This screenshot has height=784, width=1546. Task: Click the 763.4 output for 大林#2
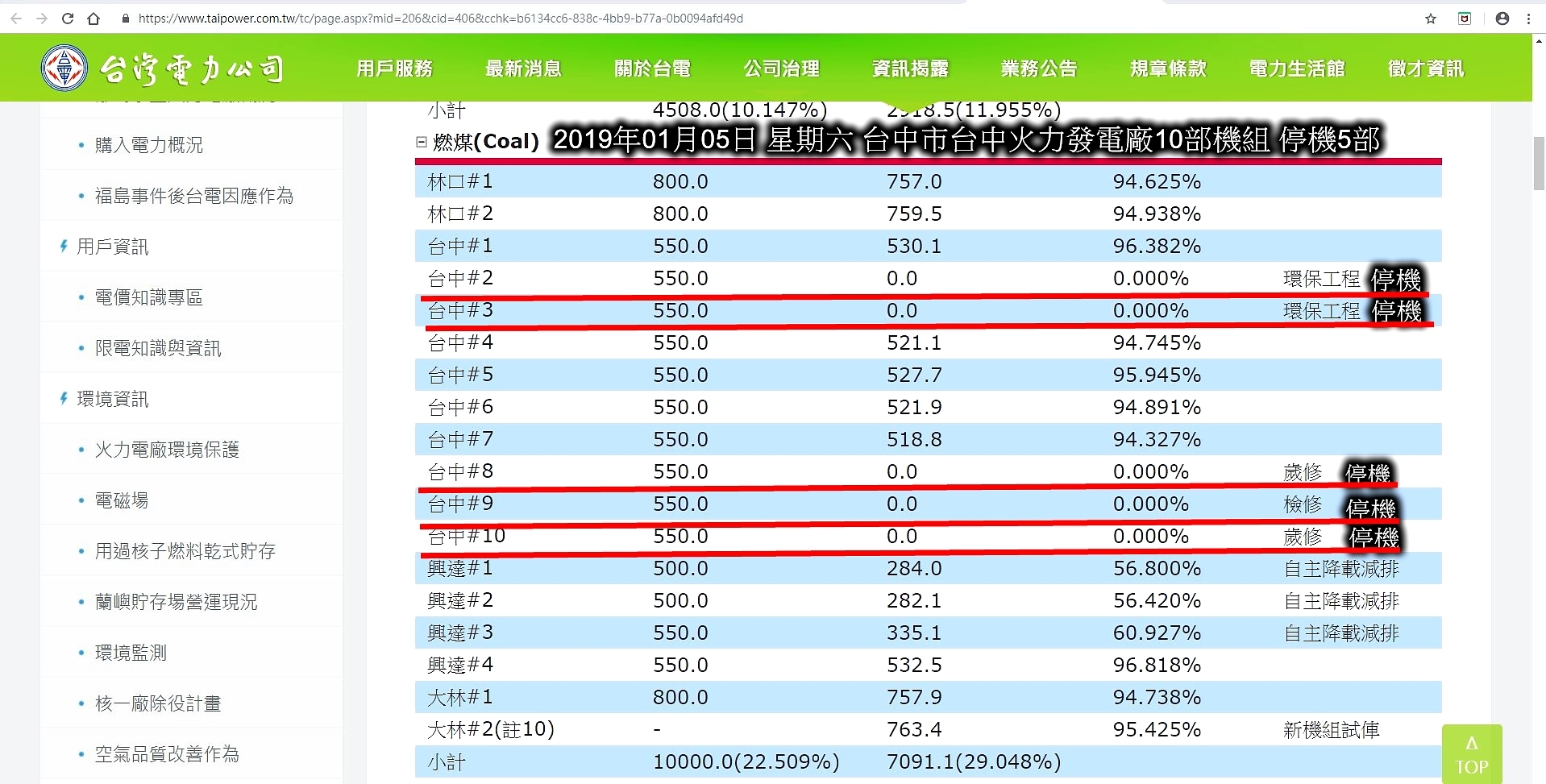pos(914,729)
